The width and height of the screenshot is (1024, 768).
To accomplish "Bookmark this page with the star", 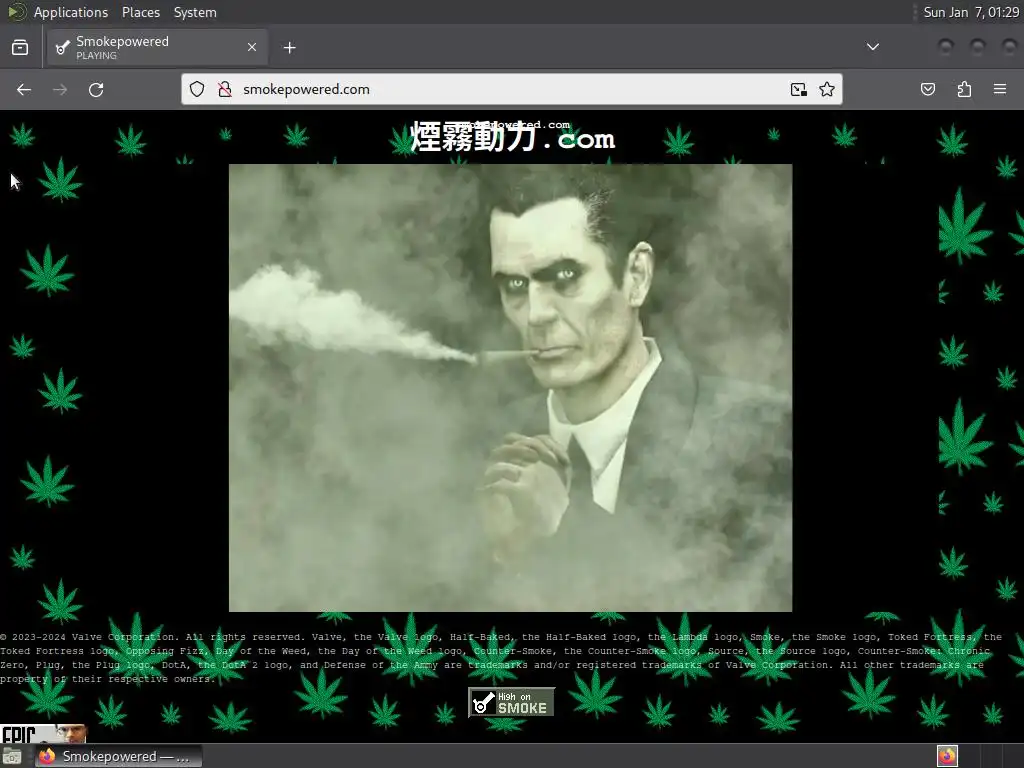I will (x=827, y=89).
